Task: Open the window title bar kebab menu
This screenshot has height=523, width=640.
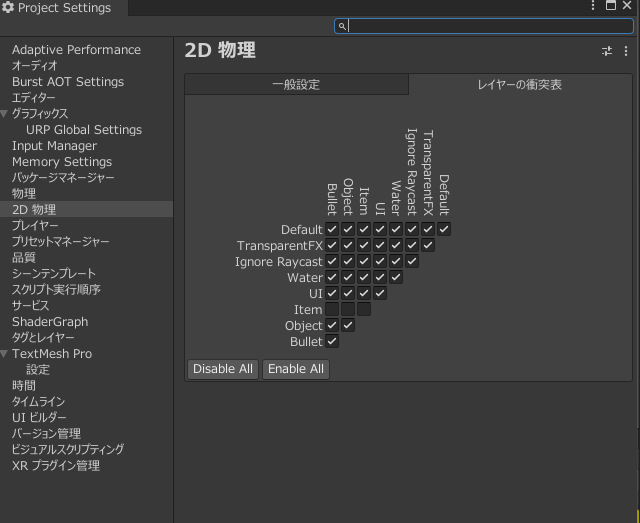Action: click(593, 5)
